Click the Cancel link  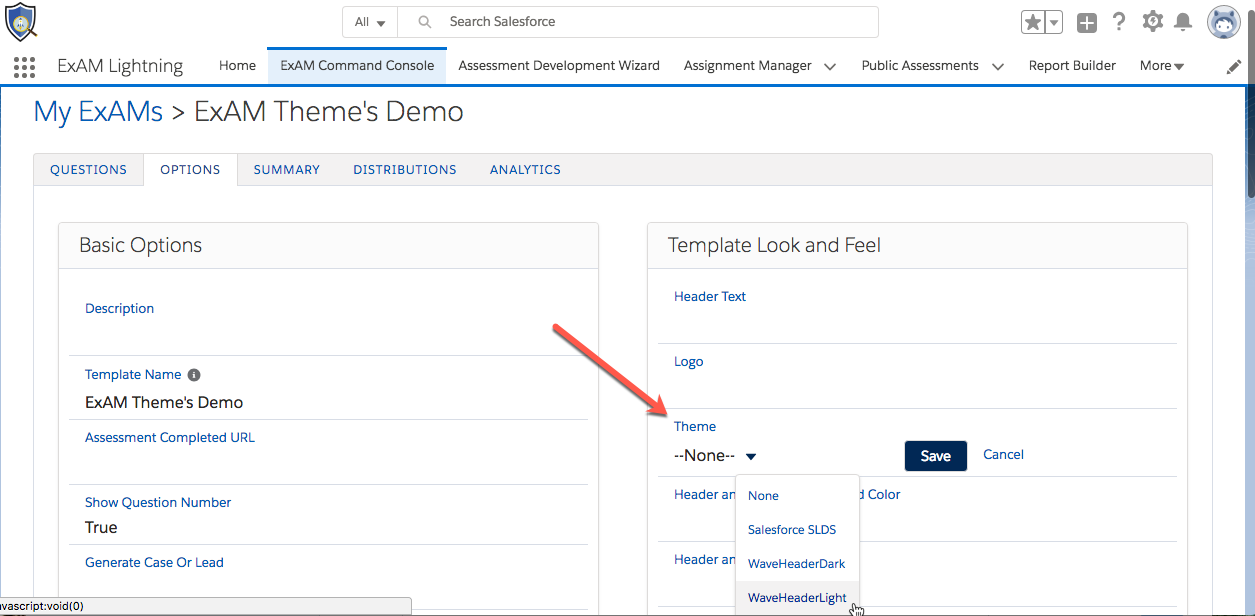point(1003,455)
